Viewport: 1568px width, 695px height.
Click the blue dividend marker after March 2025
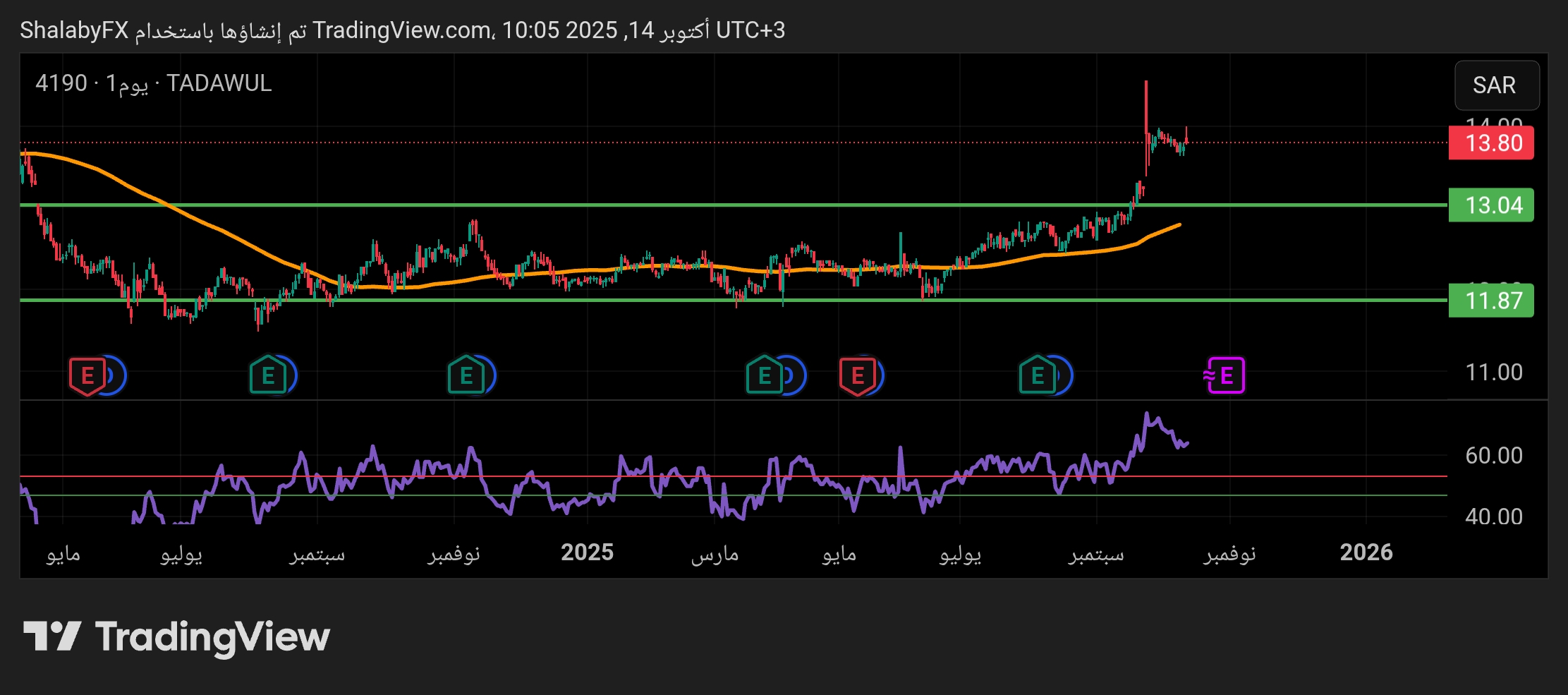coord(794,375)
